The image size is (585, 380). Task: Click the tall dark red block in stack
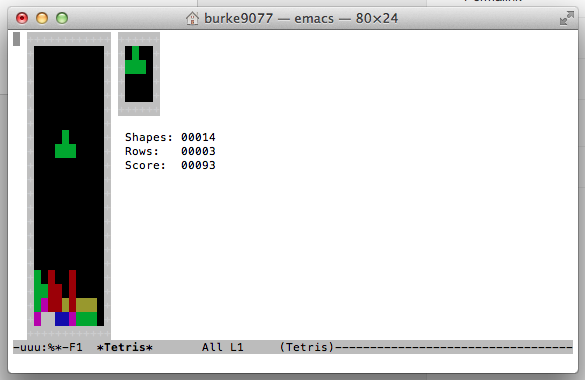(72, 291)
